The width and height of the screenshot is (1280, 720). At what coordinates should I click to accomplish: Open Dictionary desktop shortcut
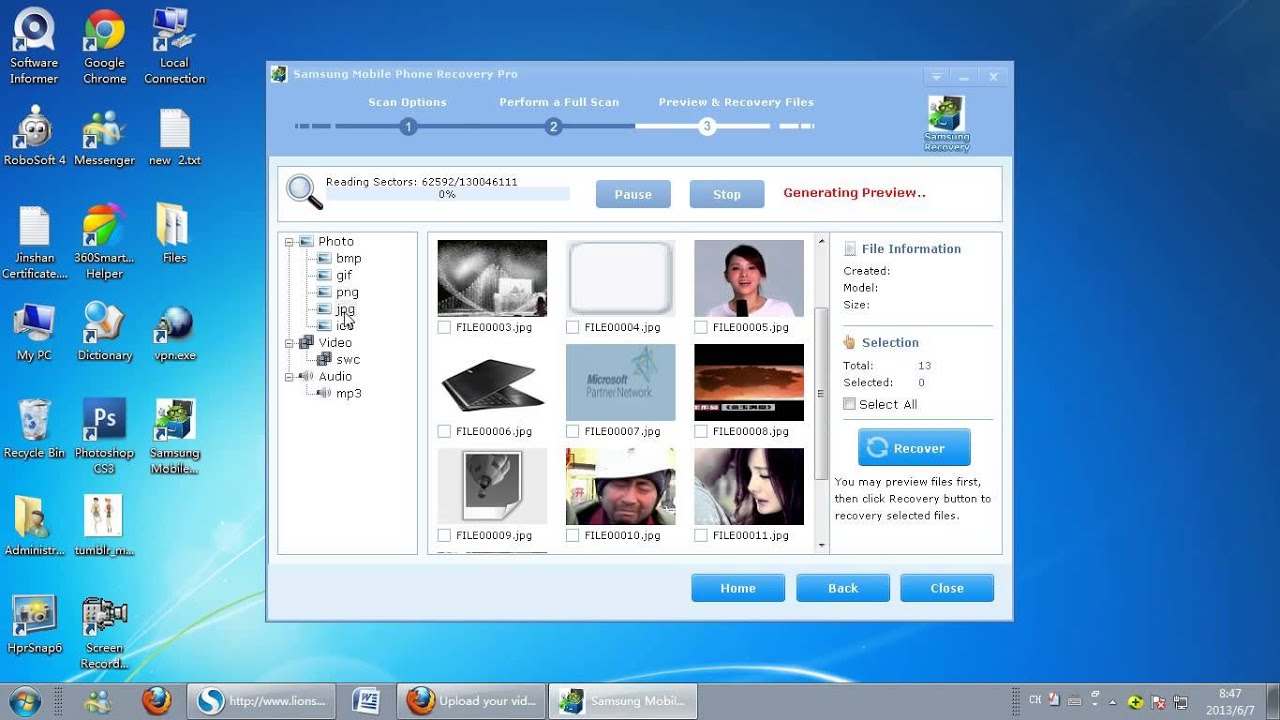coord(104,332)
